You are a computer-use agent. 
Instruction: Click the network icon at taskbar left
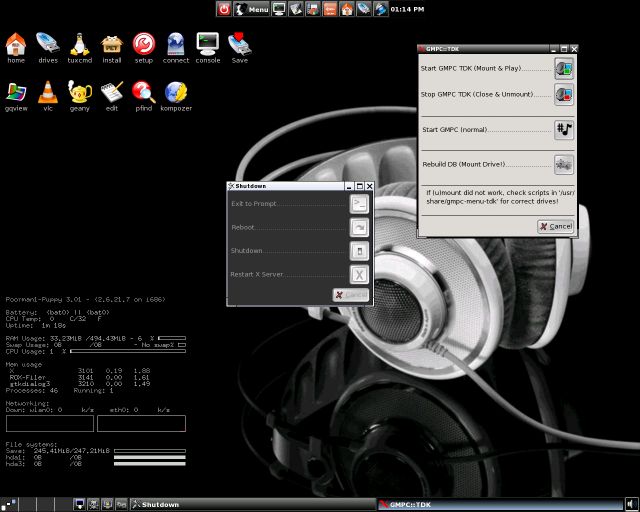9,505
